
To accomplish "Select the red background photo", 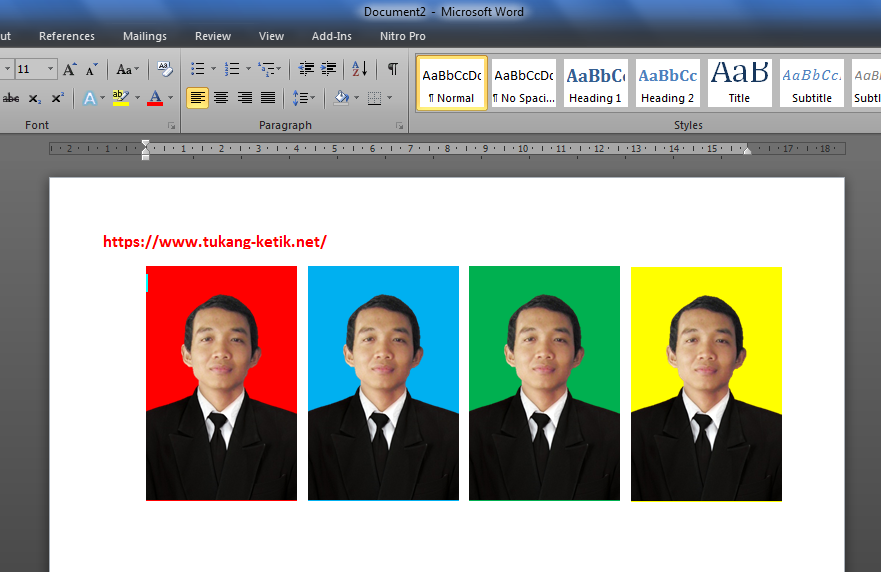I will (x=221, y=383).
